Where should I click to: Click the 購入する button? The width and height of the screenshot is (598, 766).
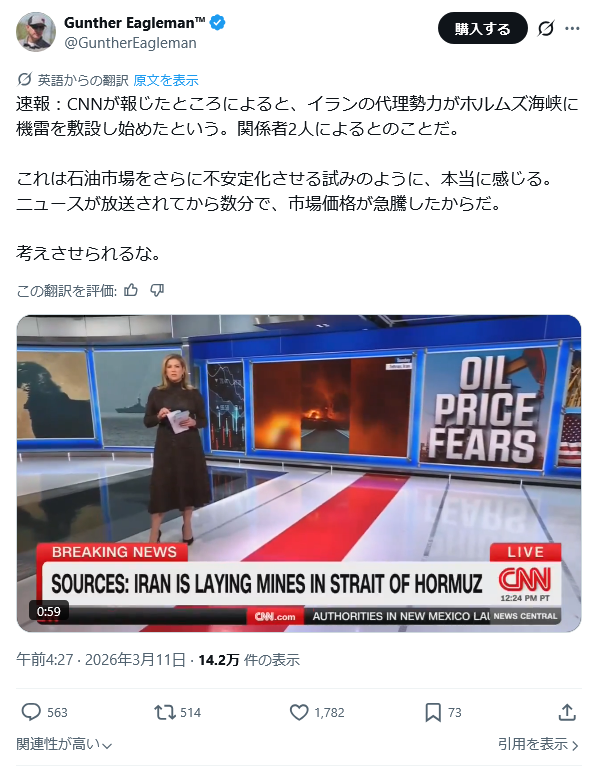tap(483, 28)
